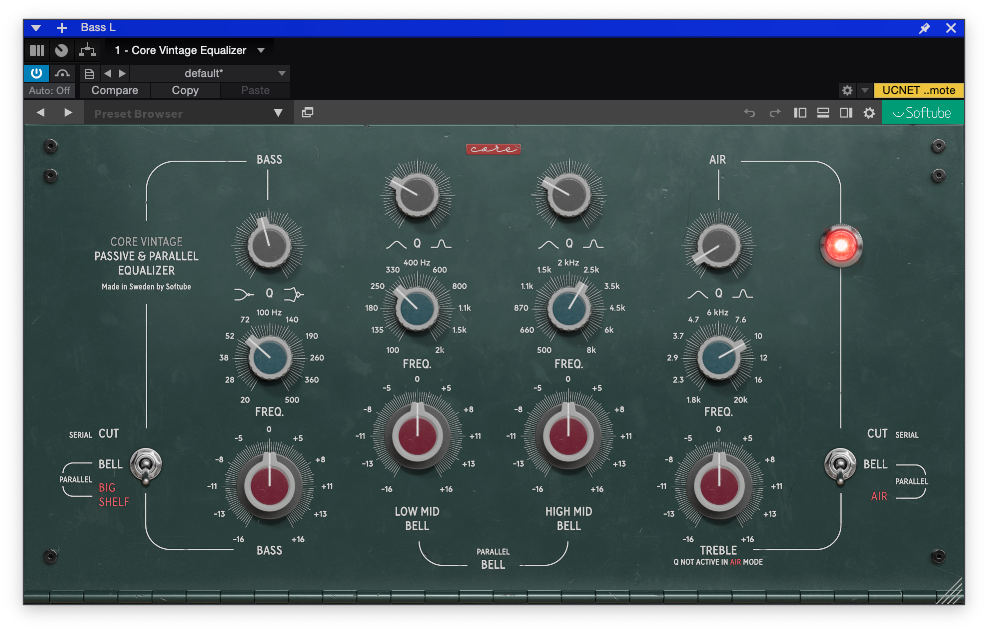
Task: Click the Low Mid Q knob
Action: (416, 195)
